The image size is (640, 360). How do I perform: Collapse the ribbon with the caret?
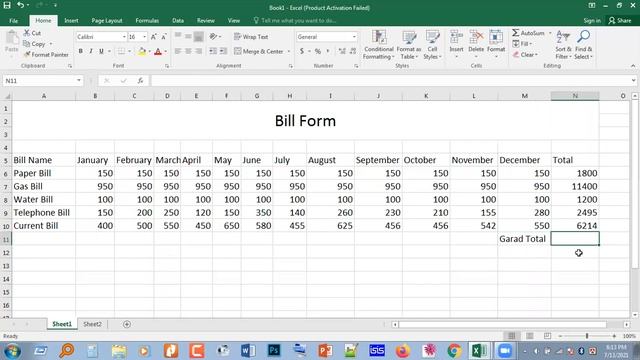[x=633, y=66]
